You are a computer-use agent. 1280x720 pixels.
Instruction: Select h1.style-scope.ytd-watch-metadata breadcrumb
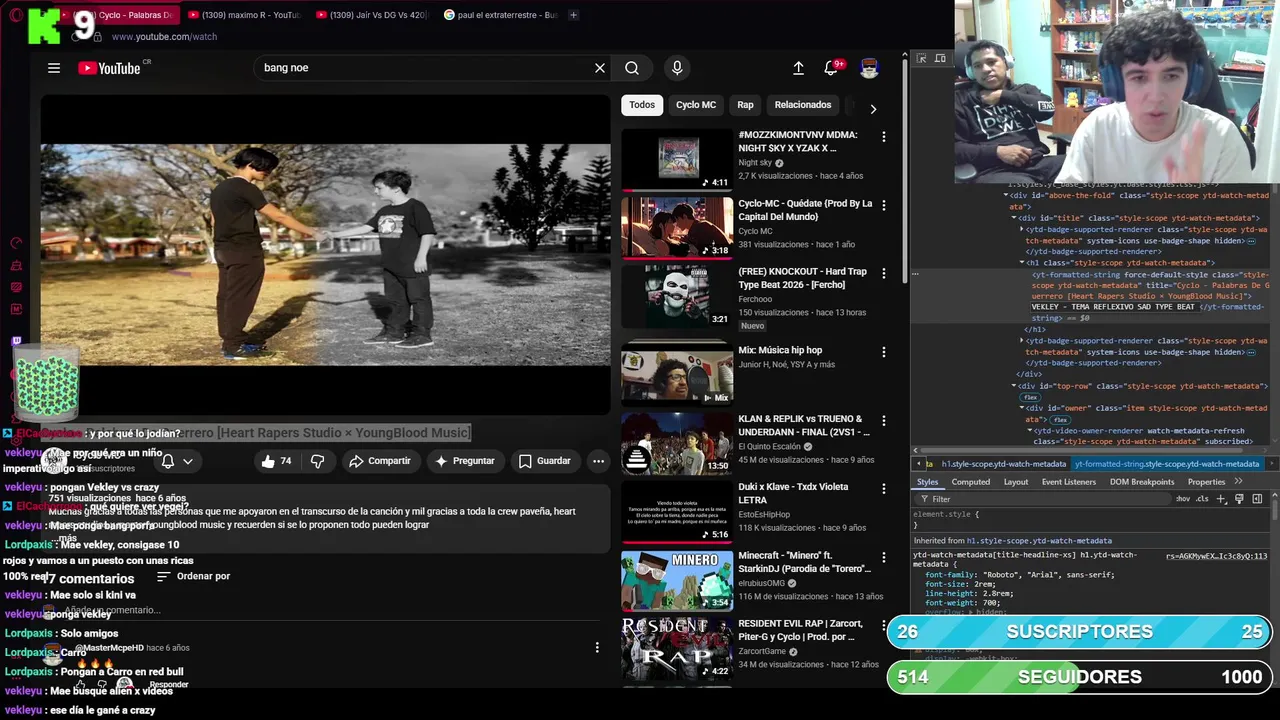1003,464
